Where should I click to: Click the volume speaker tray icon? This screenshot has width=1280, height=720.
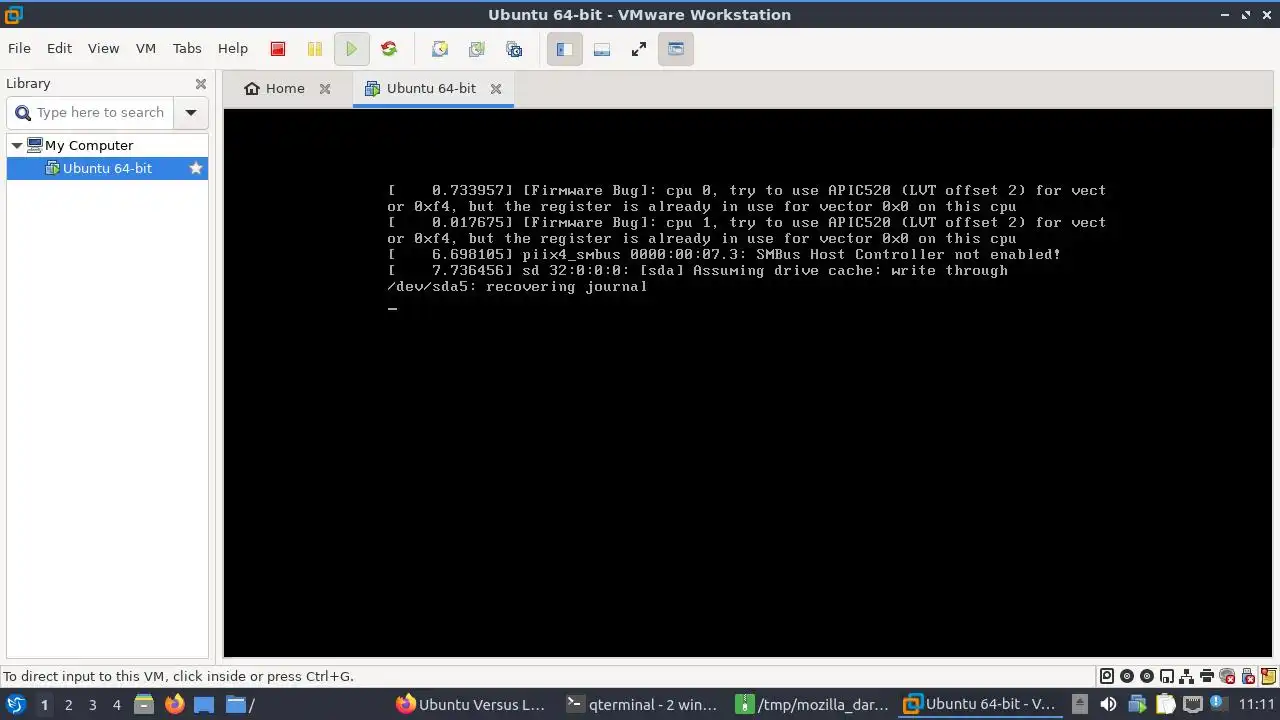pos(1108,704)
